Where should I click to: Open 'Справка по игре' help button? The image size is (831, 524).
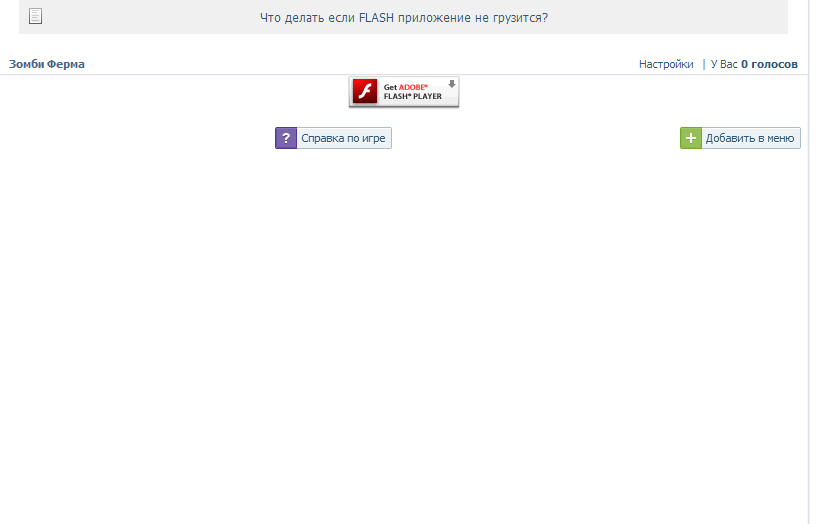[x=333, y=138]
